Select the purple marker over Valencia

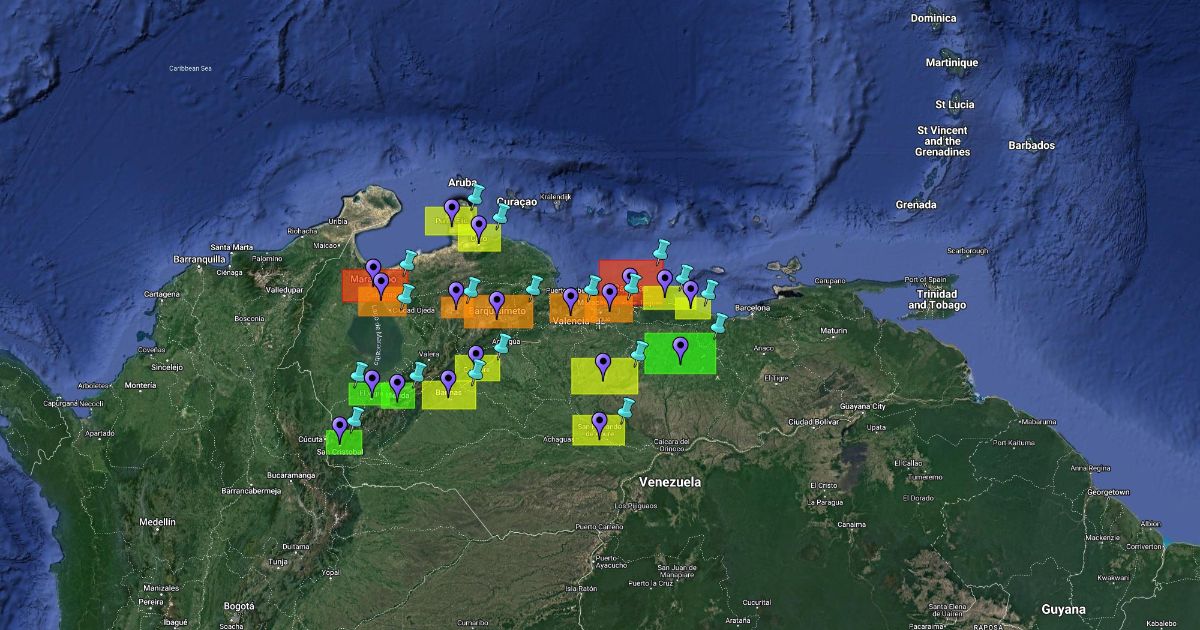pyautogui.click(x=571, y=297)
